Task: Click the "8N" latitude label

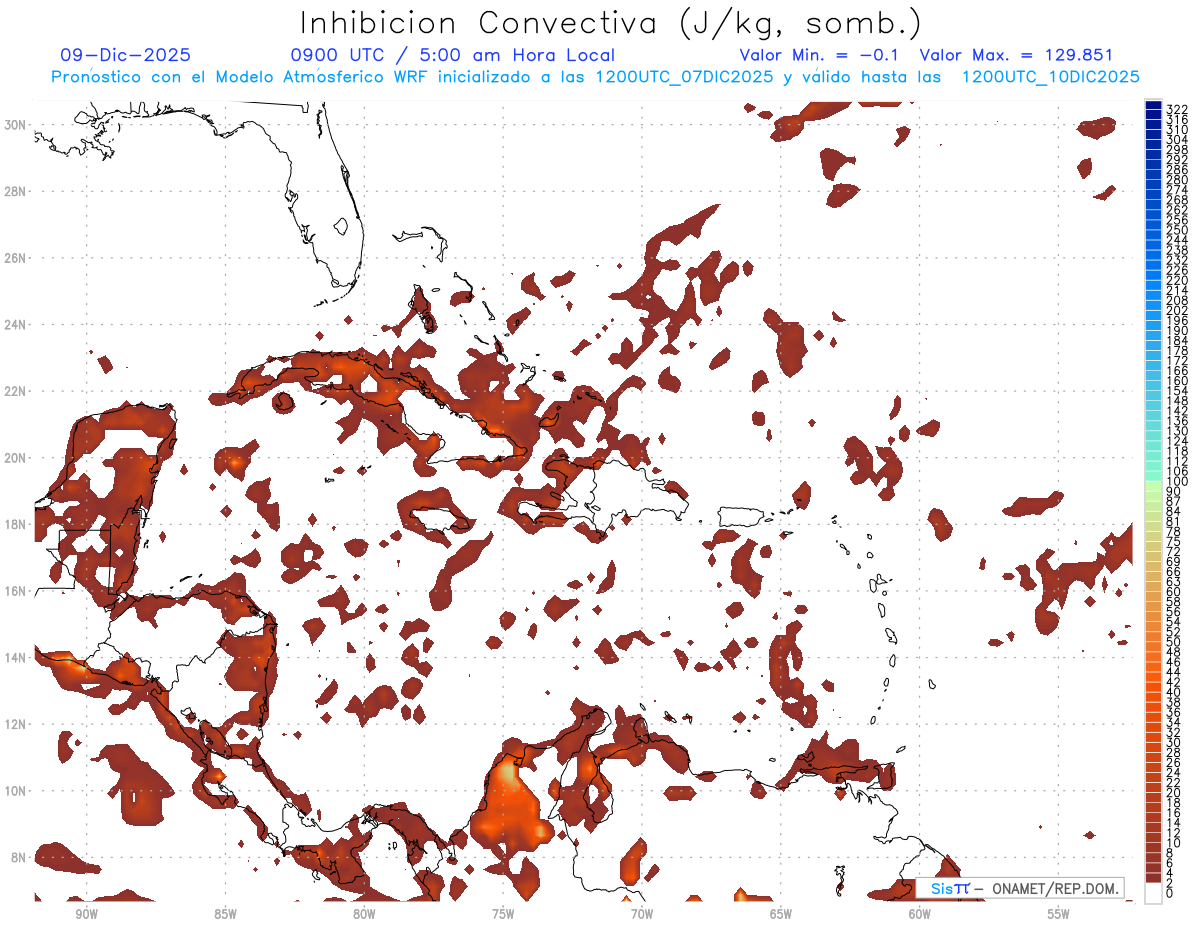Action: (x=19, y=857)
